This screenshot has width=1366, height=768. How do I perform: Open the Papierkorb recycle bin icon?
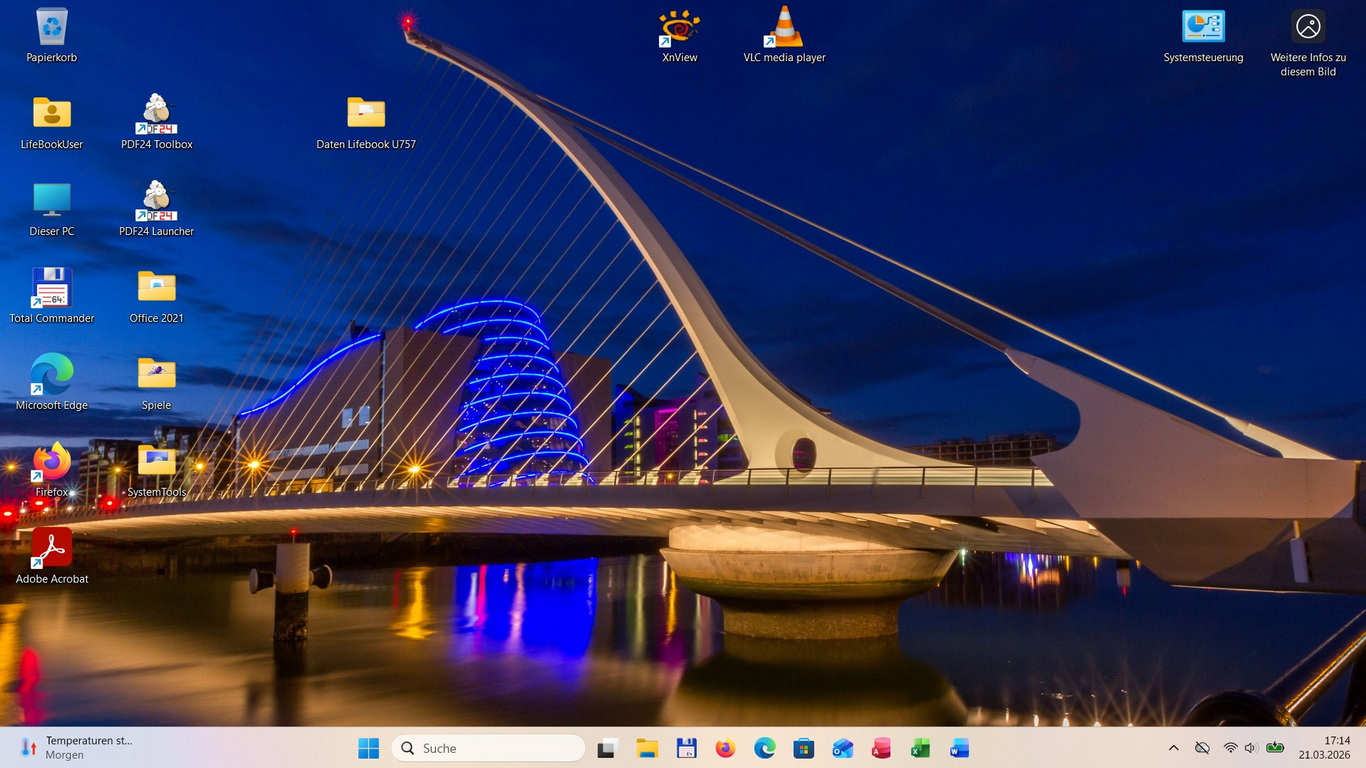click(52, 28)
